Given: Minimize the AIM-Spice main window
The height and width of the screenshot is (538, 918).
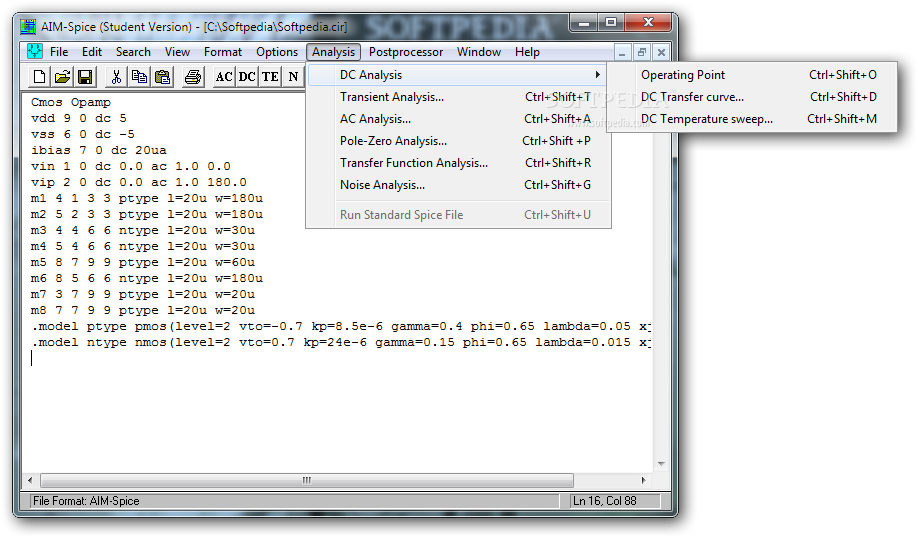Looking at the screenshot, I should (584, 23).
